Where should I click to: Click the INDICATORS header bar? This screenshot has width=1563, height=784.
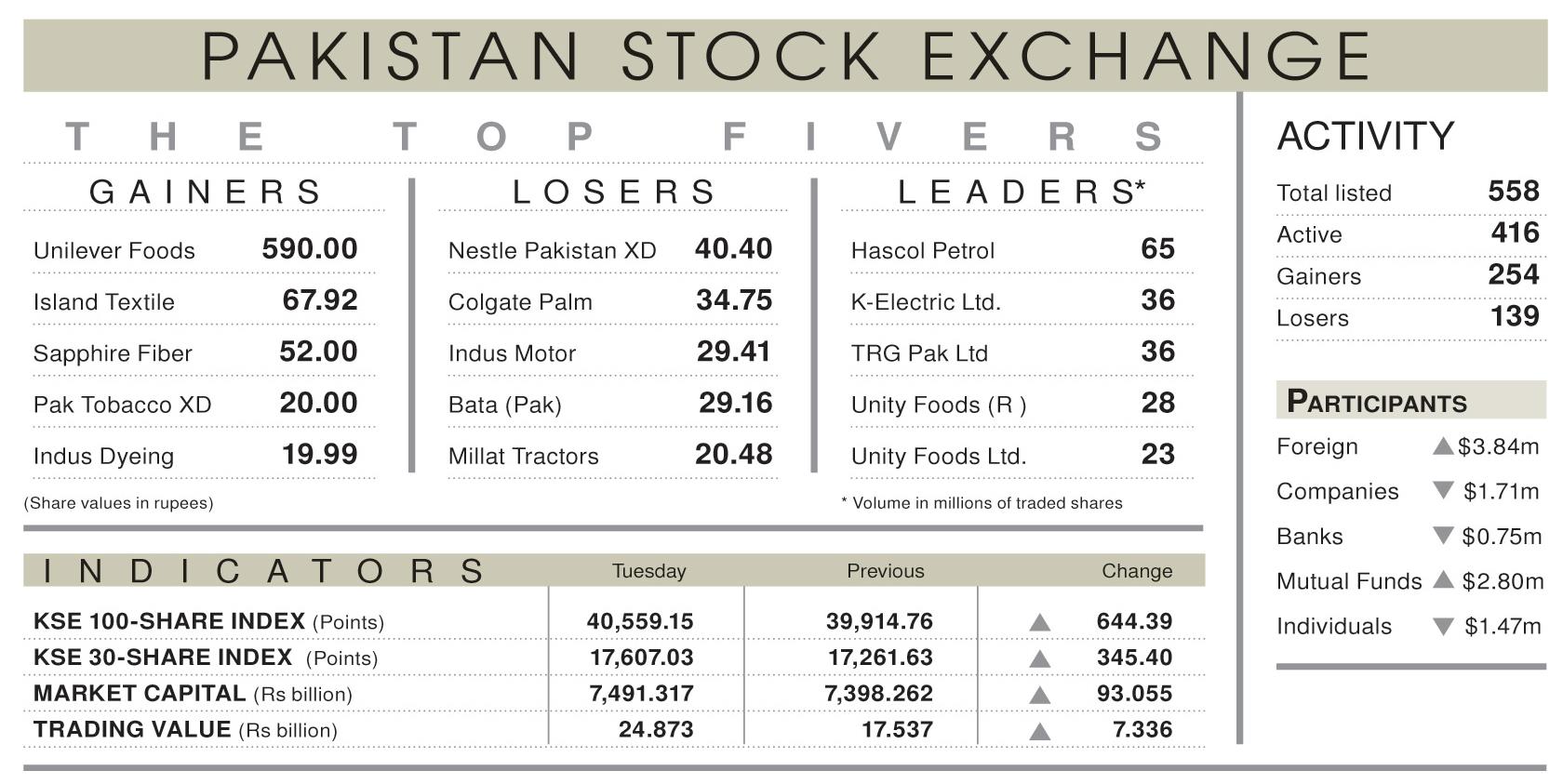(614, 570)
